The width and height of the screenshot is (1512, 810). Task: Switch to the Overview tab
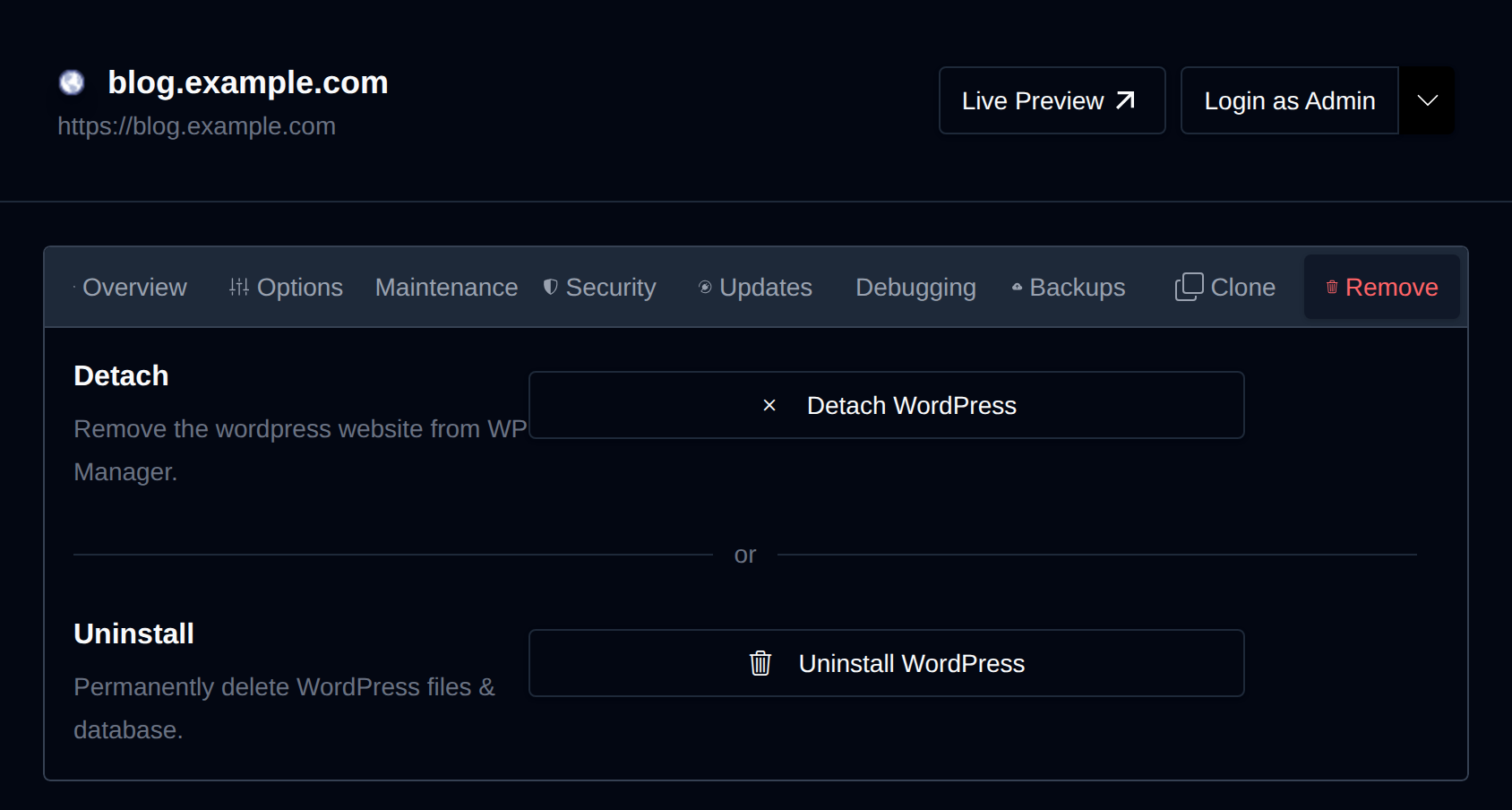click(131, 287)
